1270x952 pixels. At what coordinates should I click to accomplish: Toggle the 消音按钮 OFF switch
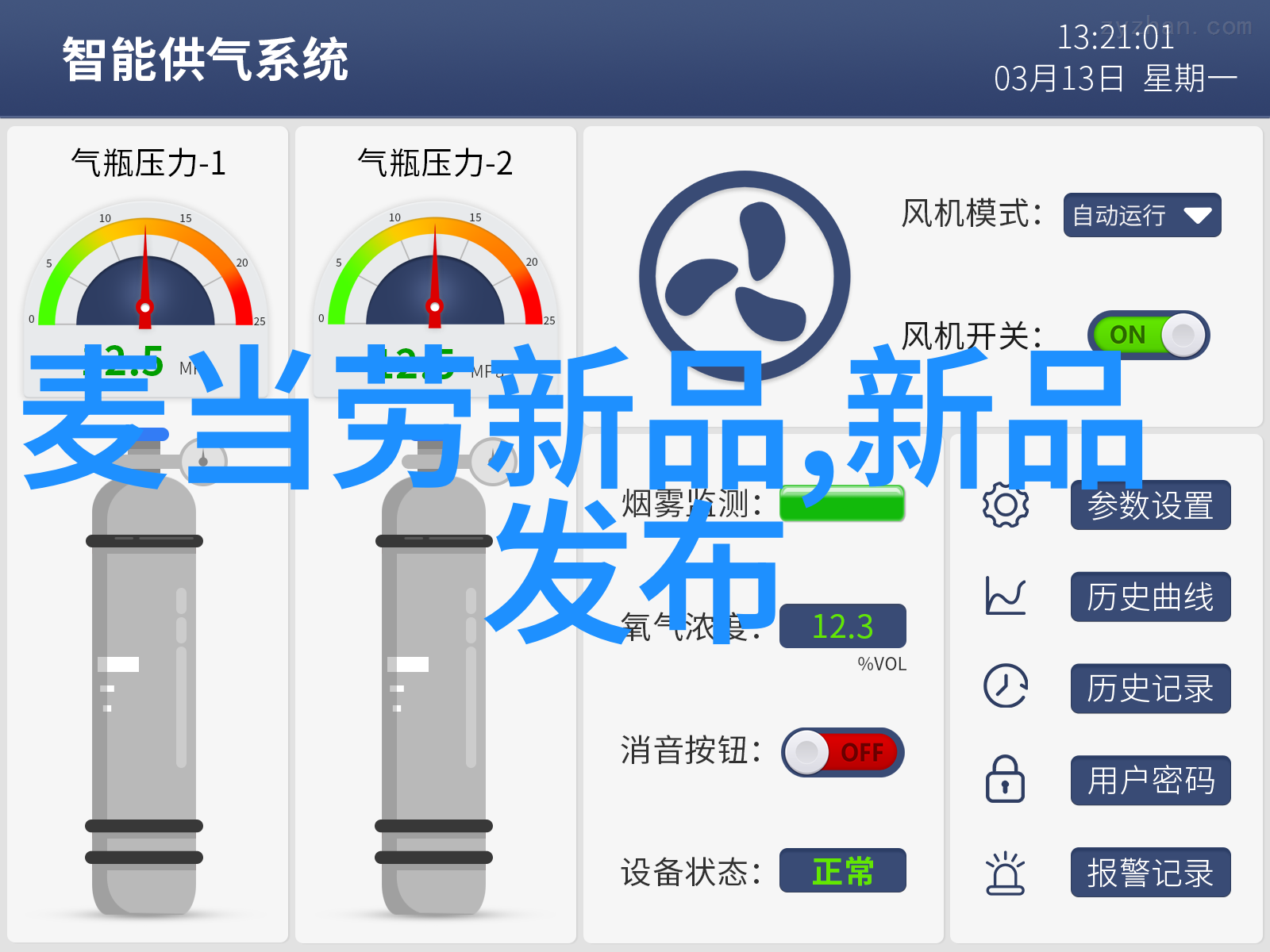click(x=843, y=752)
